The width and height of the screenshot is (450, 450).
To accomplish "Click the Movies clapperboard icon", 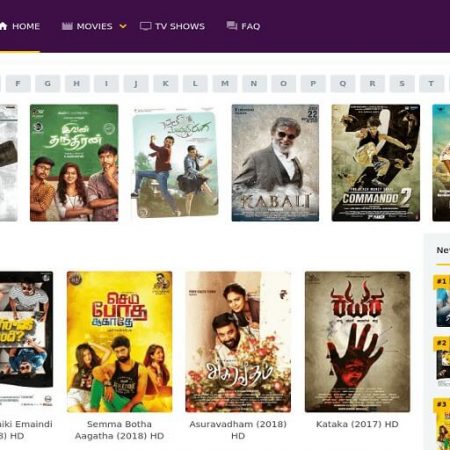I will tap(67, 26).
